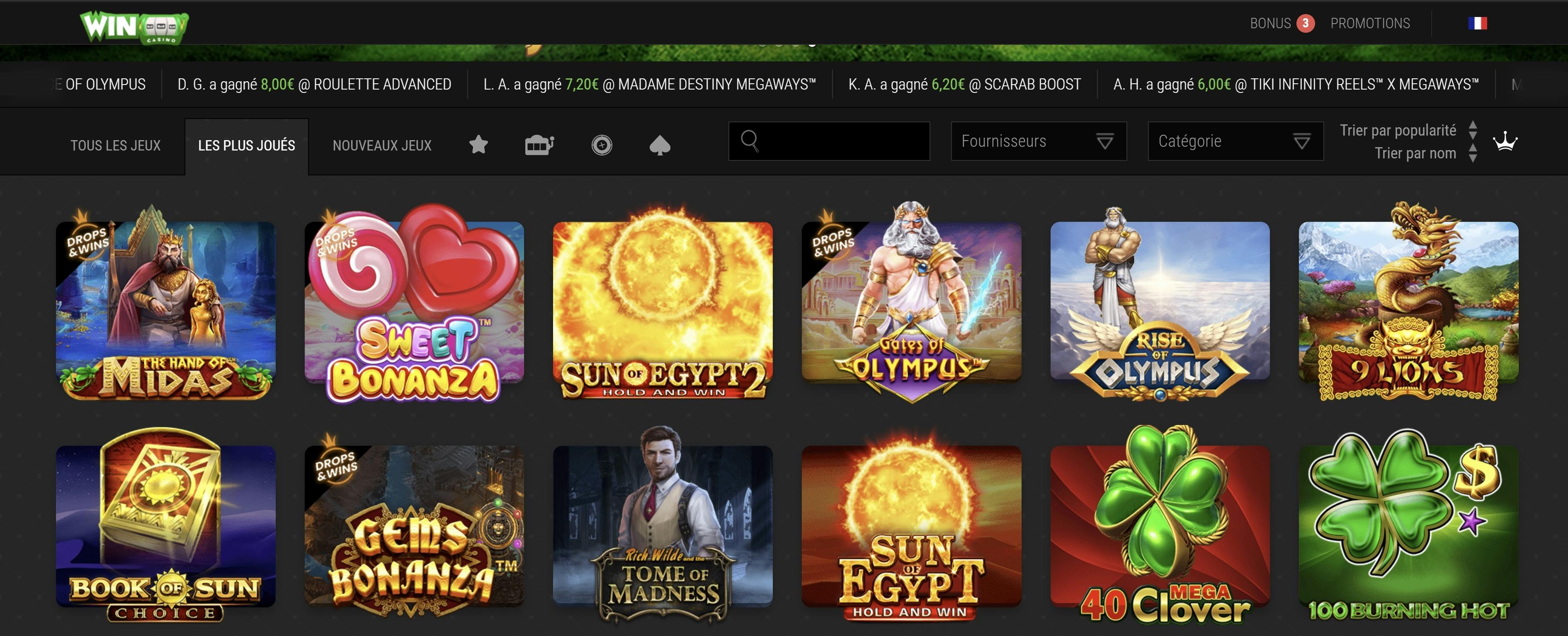This screenshot has width=1568, height=636.
Task: Open Gates of Olympus game tile
Action: (x=911, y=303)
